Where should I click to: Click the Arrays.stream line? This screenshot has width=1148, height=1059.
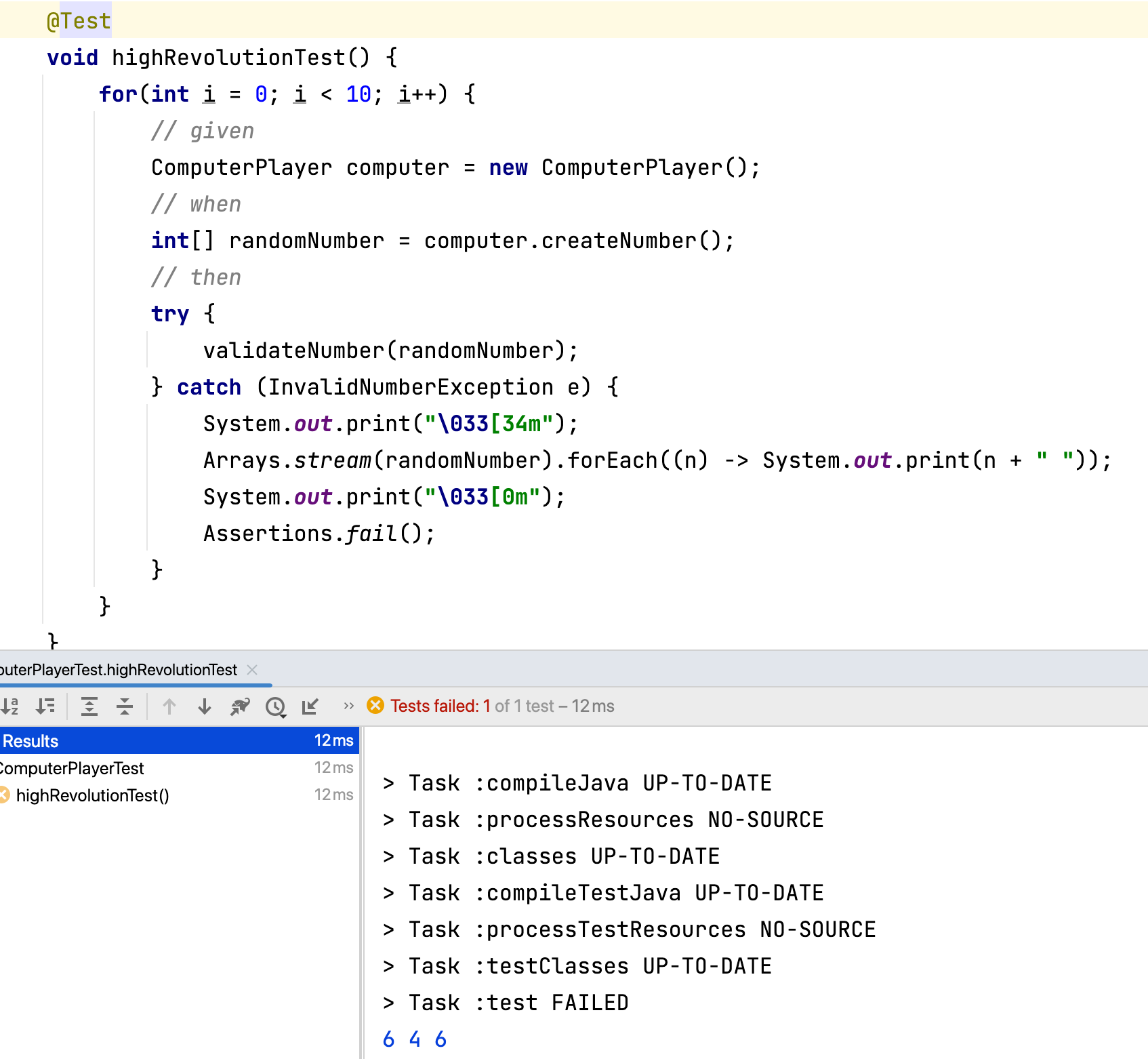coord(657,460)
